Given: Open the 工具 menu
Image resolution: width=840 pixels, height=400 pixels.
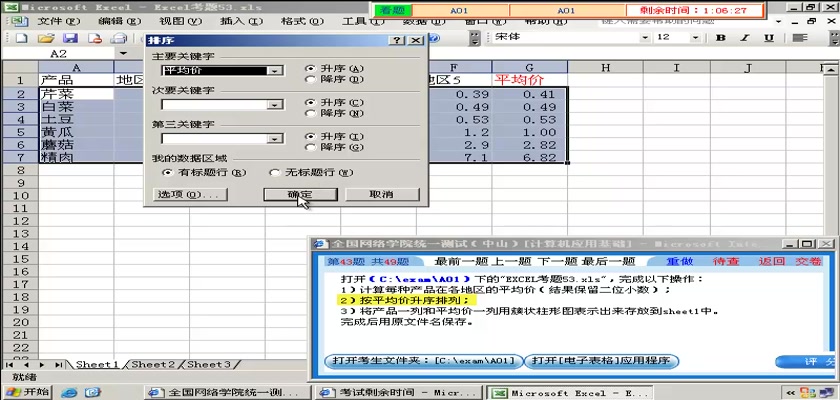Looking at the screenshot, I should pos(363,21).
